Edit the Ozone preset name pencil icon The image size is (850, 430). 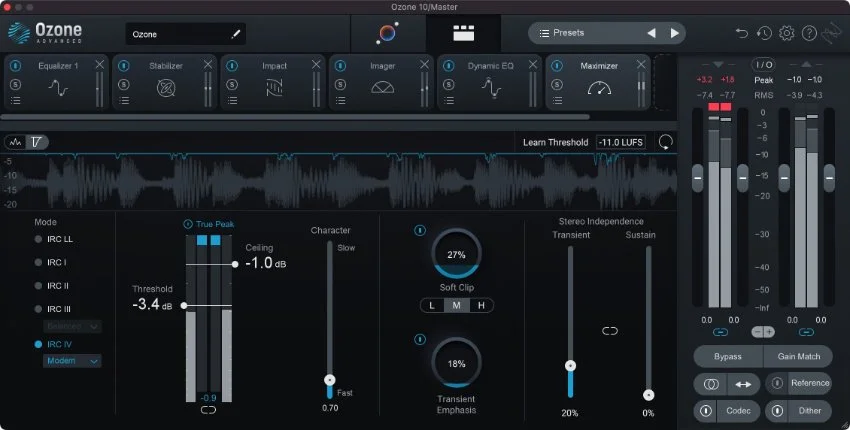click(235, 34)
